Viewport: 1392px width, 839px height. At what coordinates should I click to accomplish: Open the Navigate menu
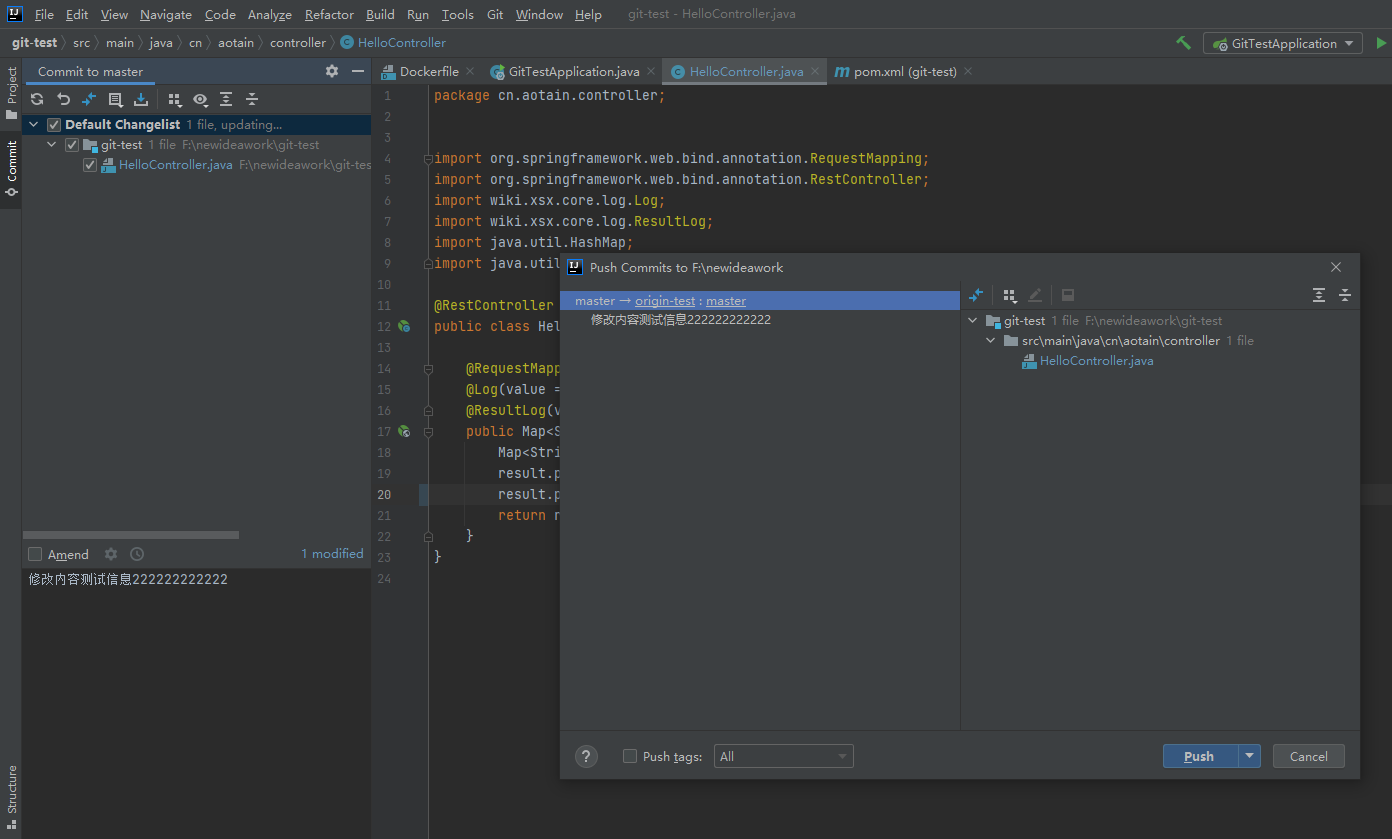166,14
